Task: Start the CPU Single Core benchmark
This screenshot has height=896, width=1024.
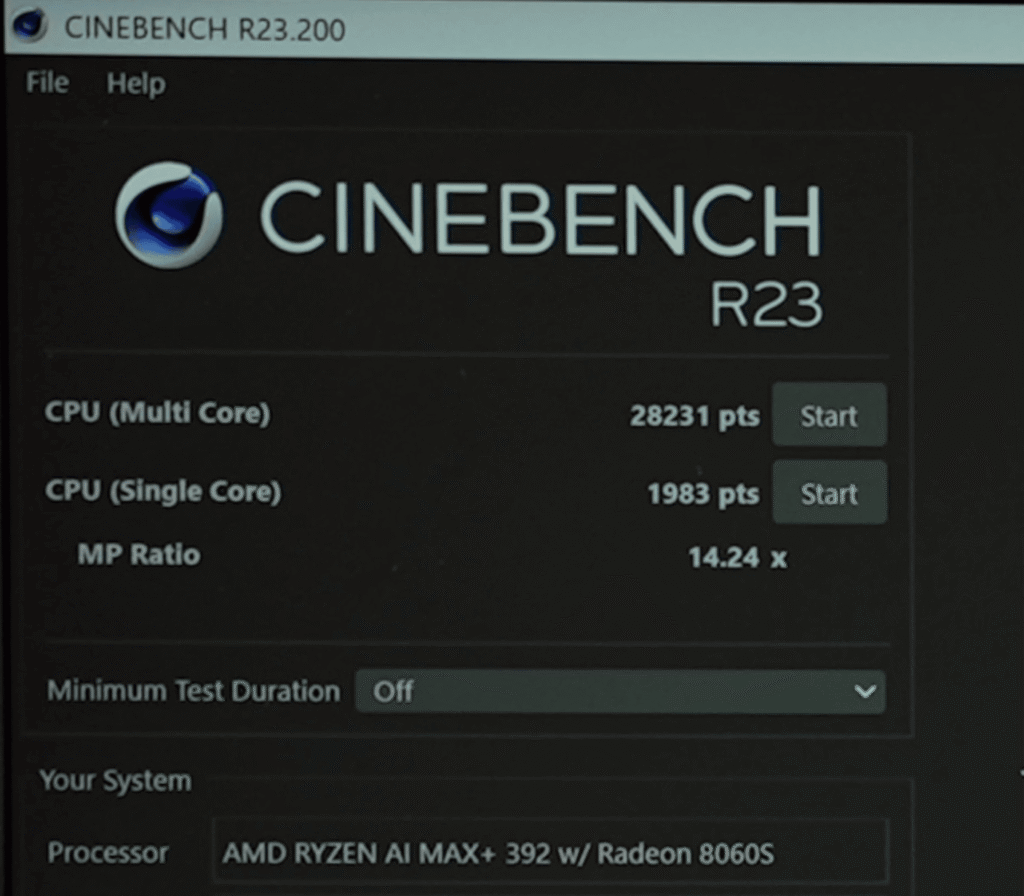Action: (829, 492)
